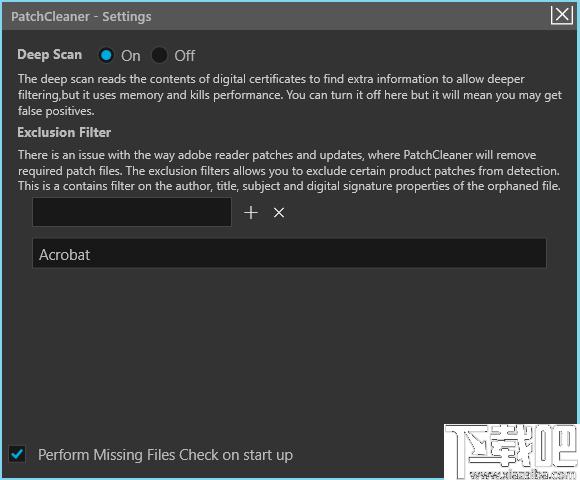Enable Deep Scan with the On radio button

pyautogui.click(x=106, y=55)
